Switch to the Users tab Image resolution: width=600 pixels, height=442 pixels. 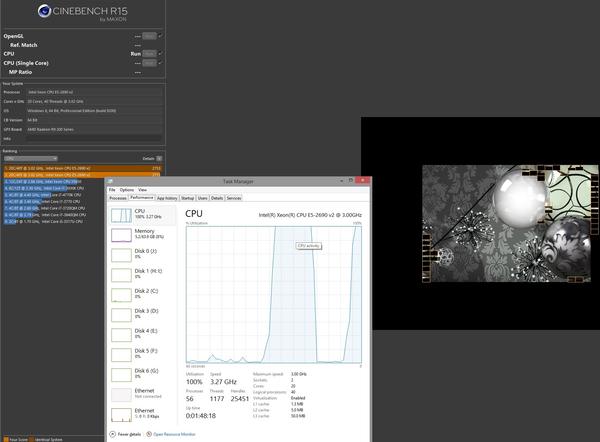point(203,198)
